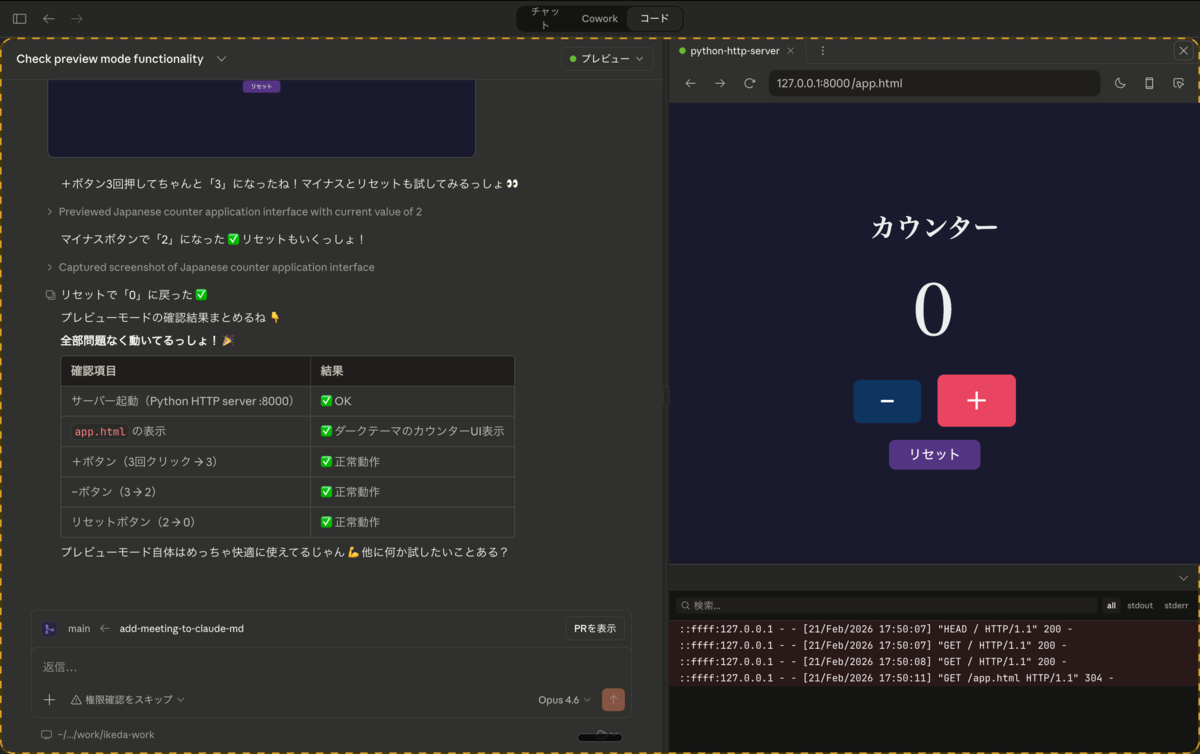Click the log 検索 search field
Viewport: 1200px width, 754px height.
point(886,605)
